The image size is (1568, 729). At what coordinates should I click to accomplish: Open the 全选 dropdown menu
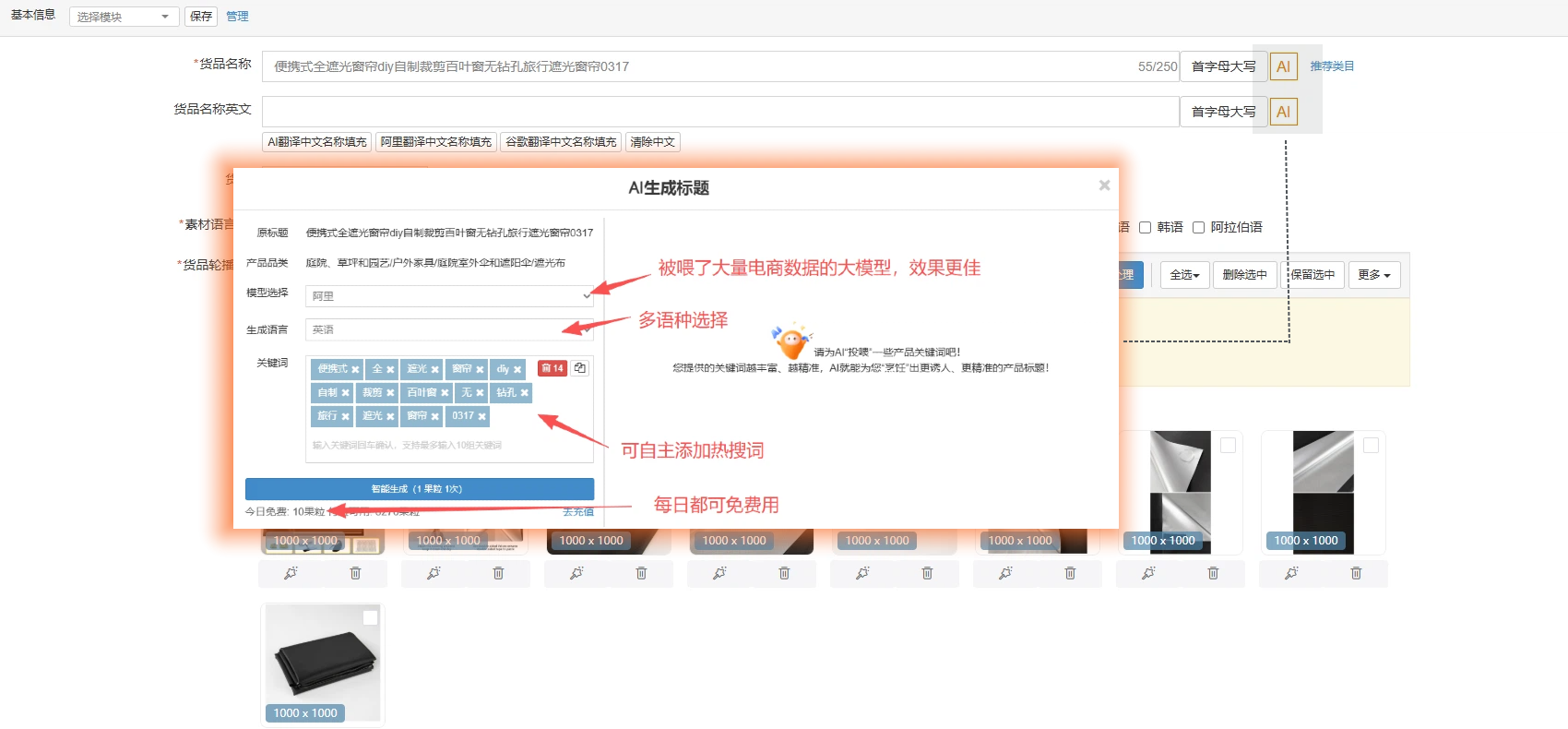(1184, 275)
